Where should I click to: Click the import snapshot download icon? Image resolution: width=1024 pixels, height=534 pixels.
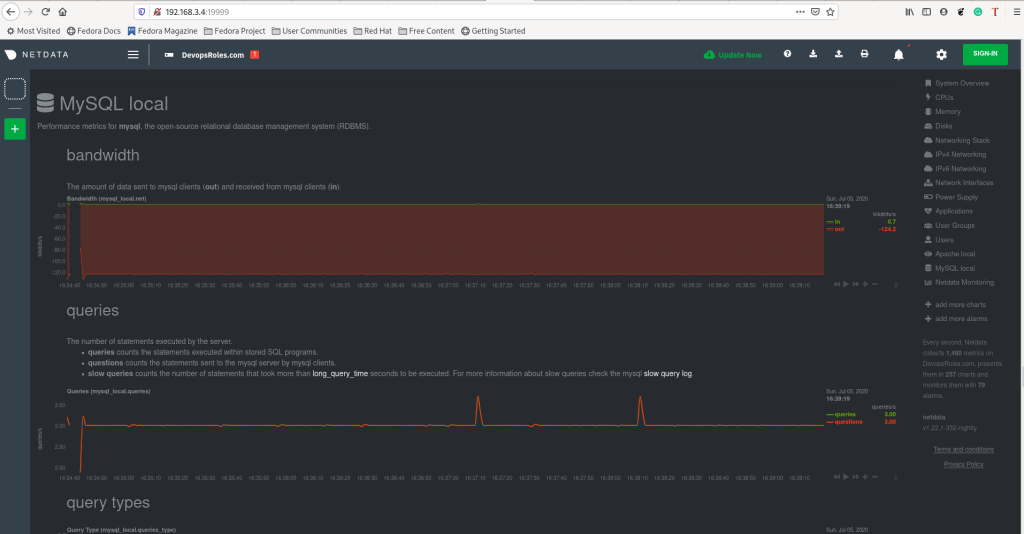point(813,55)
